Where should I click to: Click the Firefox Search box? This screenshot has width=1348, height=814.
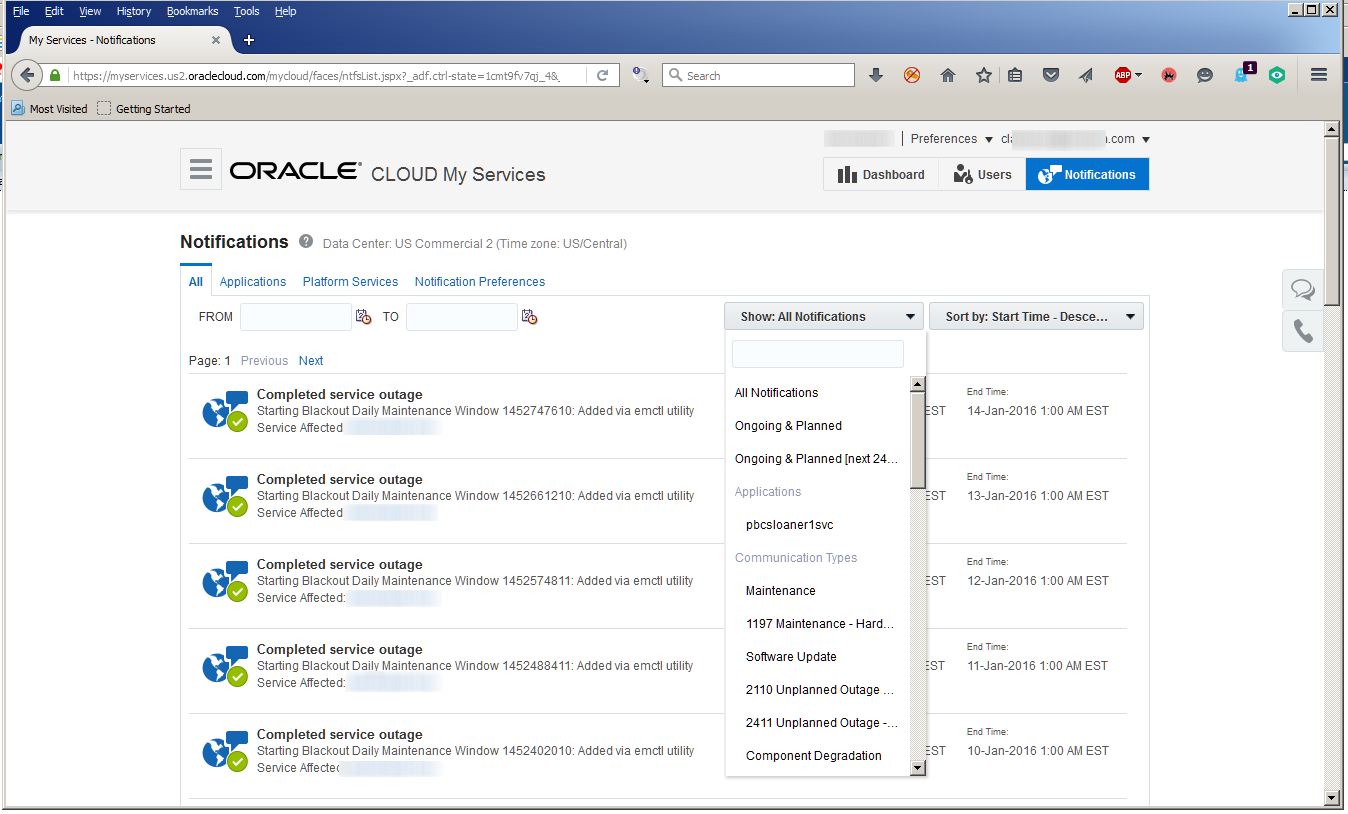(759, 75)
